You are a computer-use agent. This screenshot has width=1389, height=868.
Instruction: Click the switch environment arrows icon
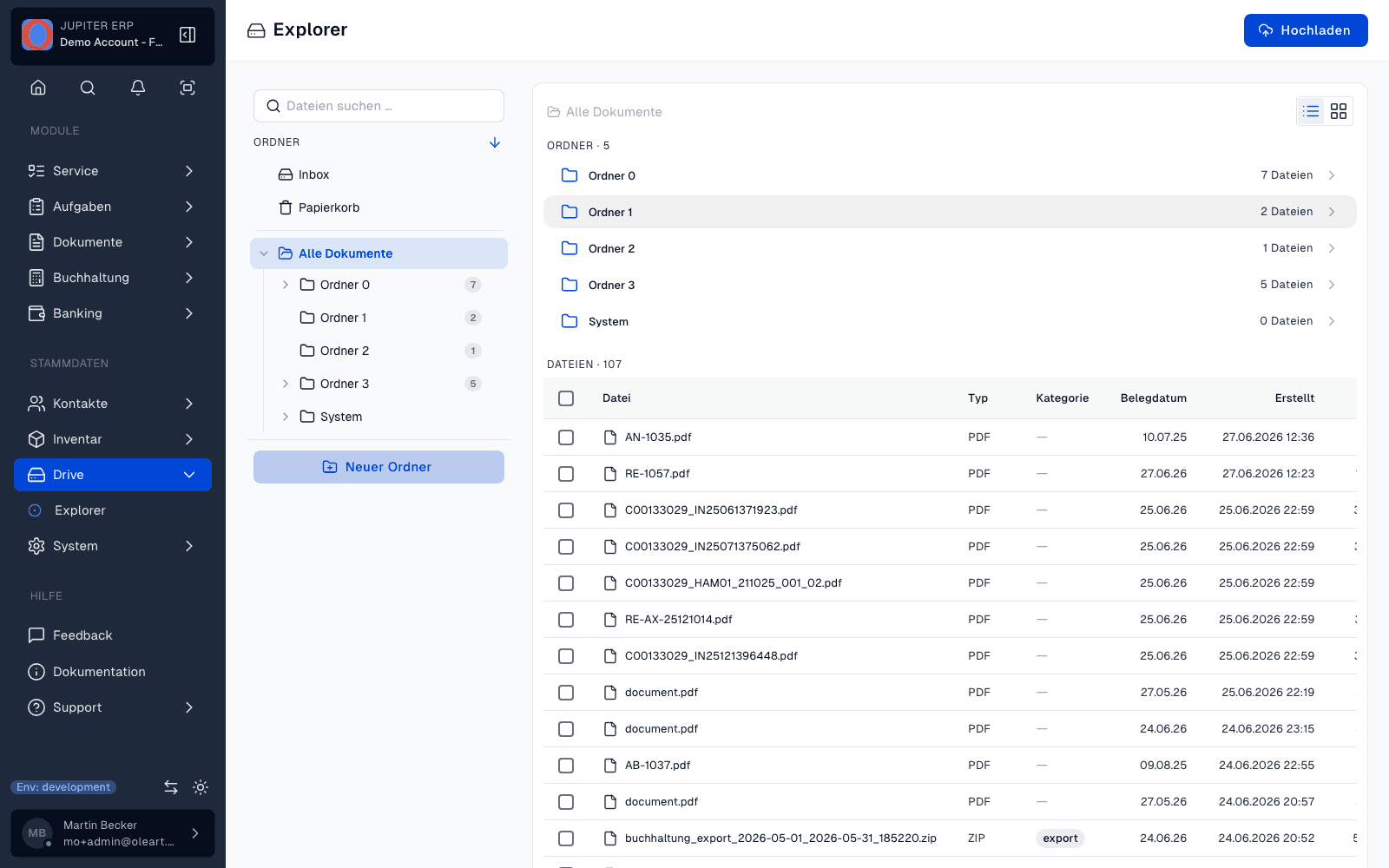(171, 787)
